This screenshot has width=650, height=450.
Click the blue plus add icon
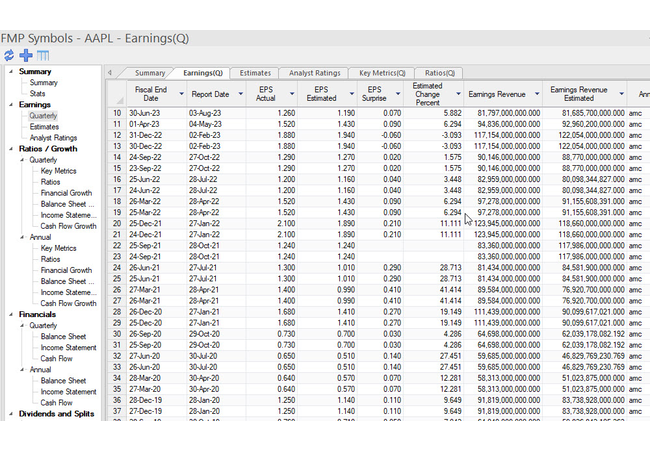coord(26,55)
